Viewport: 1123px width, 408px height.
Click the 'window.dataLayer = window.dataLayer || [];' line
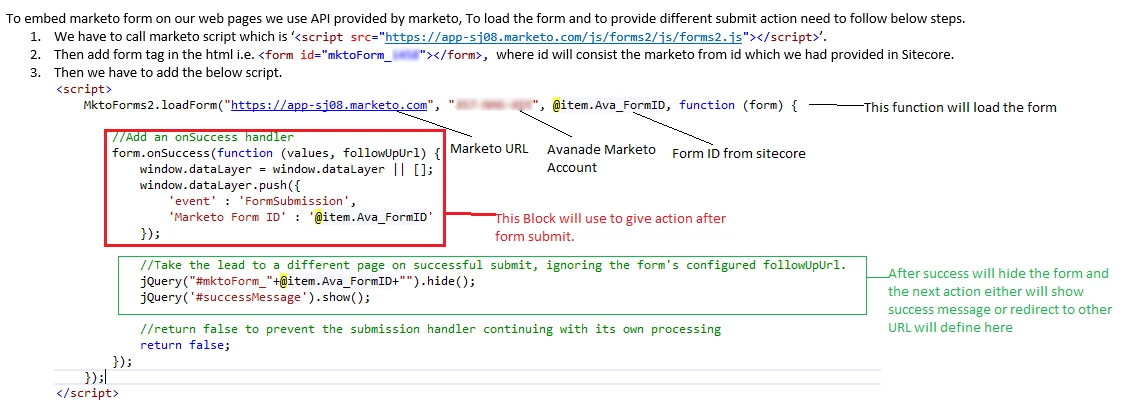click(x=286, y=170)
